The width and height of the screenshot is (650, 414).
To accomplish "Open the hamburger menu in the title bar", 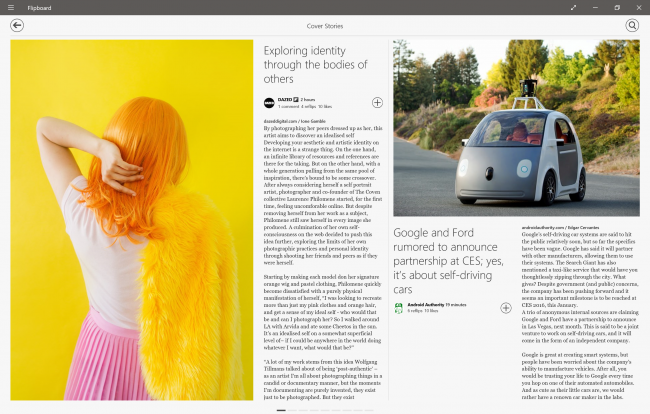I will (x=11, y=7).
